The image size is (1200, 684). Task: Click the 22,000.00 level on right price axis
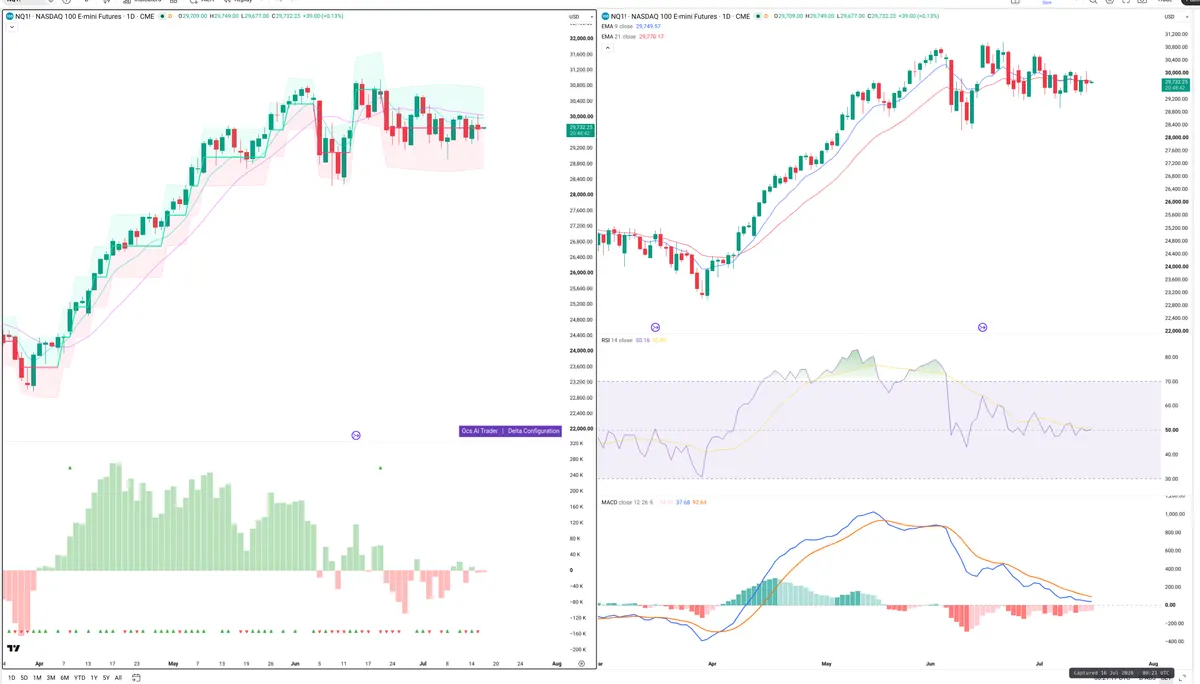1176,331
